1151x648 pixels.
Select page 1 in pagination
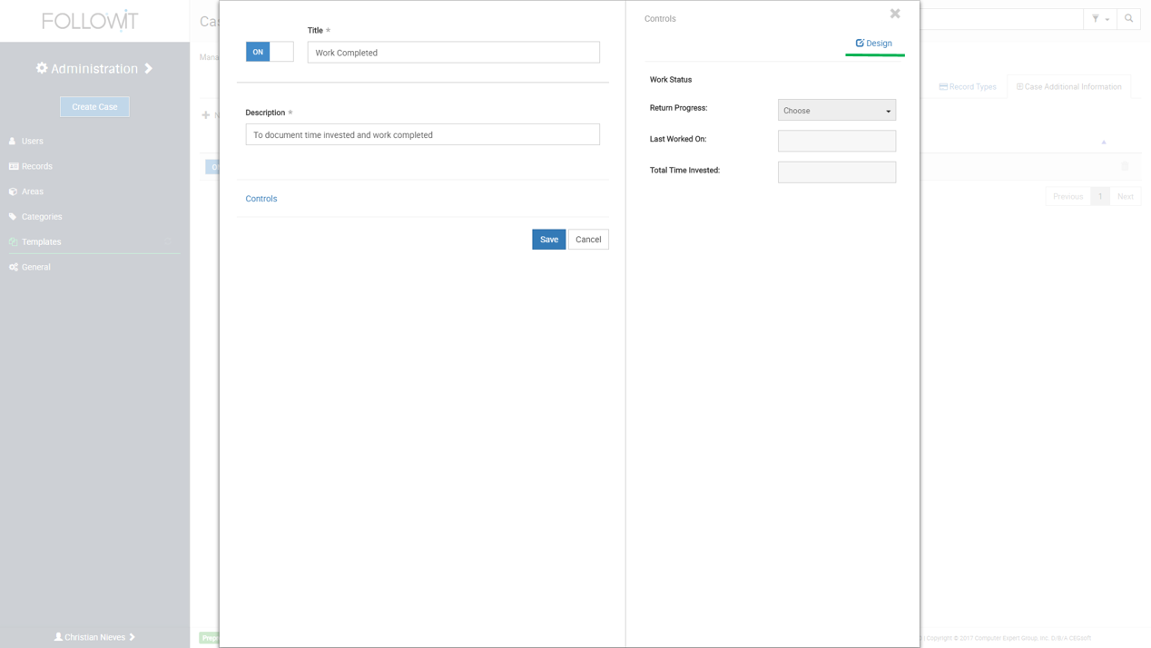[1100, 197]
